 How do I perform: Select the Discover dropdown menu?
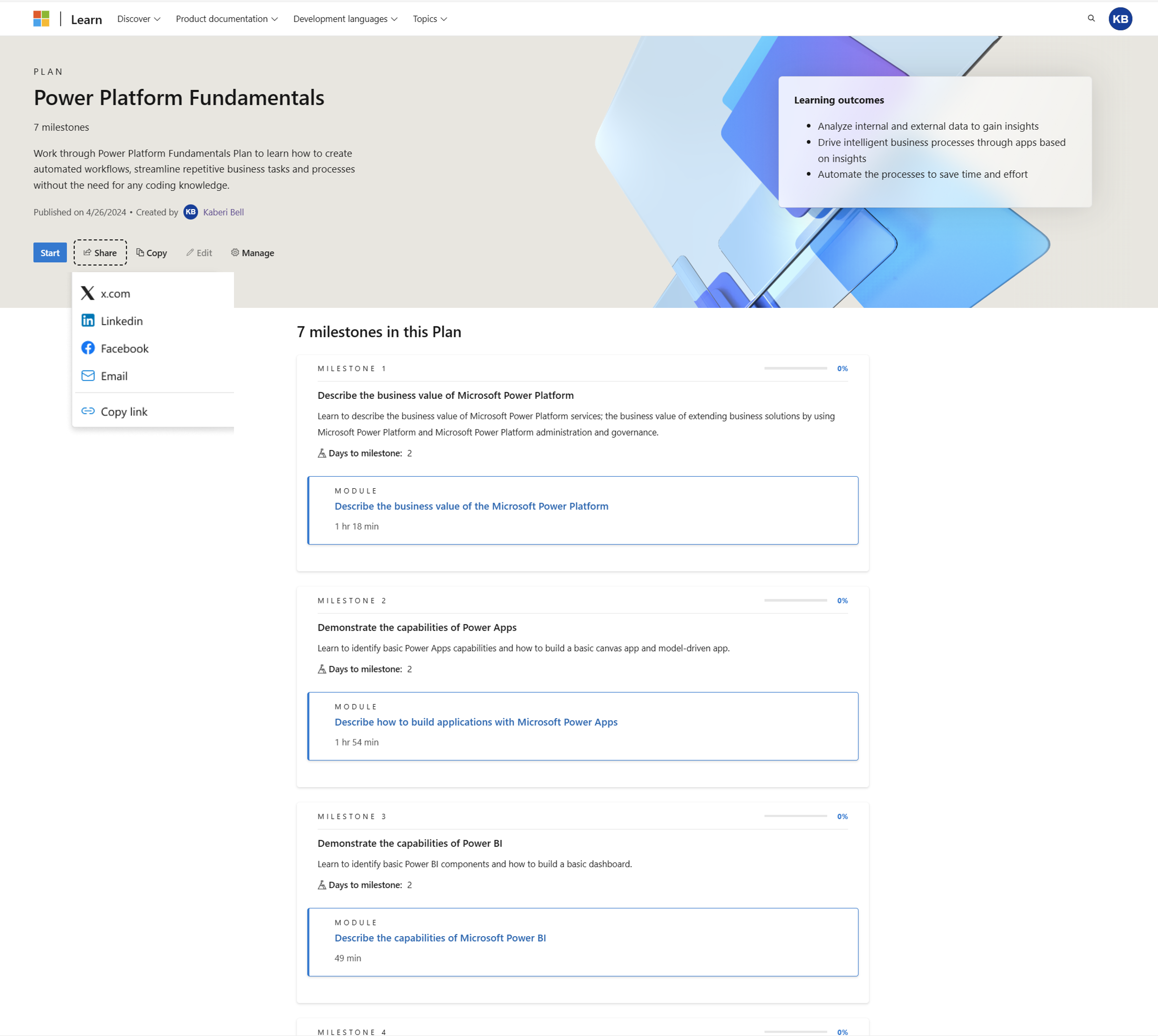tap(138, 18)
